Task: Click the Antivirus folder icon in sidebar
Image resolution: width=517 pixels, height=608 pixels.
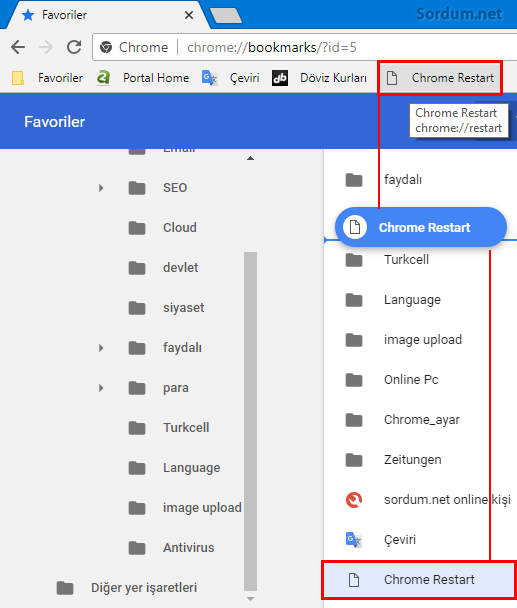Action: (137, 548)
